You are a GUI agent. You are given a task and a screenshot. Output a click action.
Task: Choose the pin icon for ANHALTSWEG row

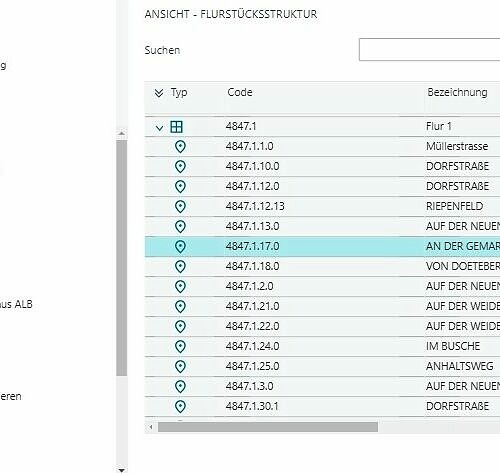(x=180, y=367)
